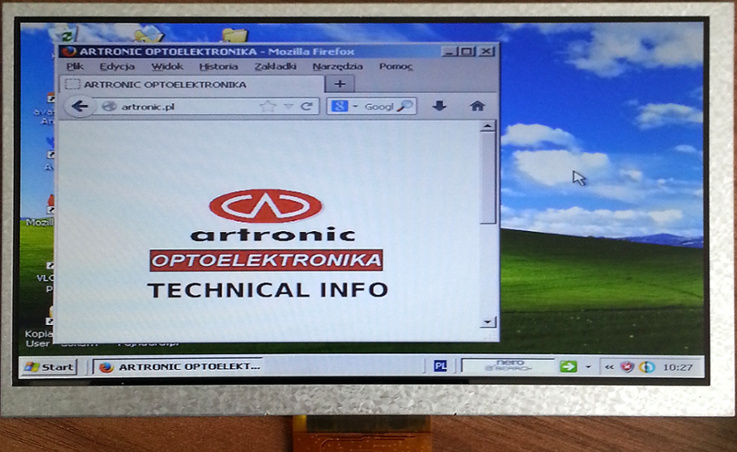Maximize the Firefox window
The image size is (737, 452).
467,51
